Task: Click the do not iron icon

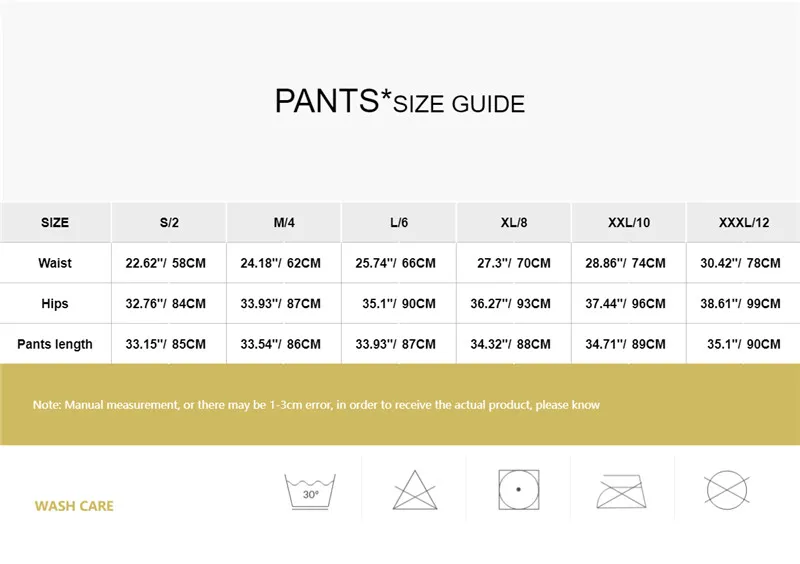Action: point(621,491)
